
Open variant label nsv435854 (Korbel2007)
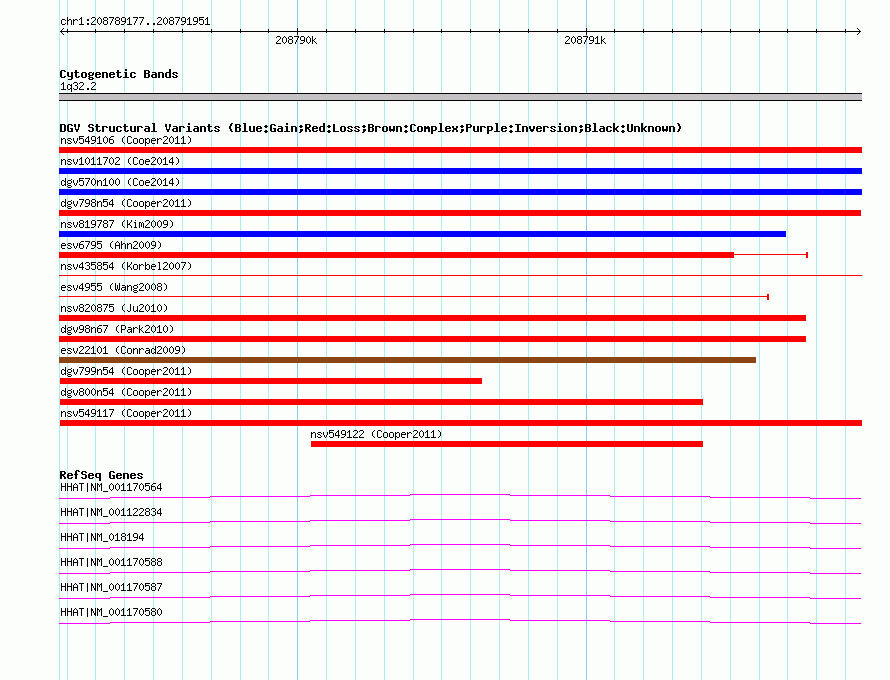coord(126,266)
